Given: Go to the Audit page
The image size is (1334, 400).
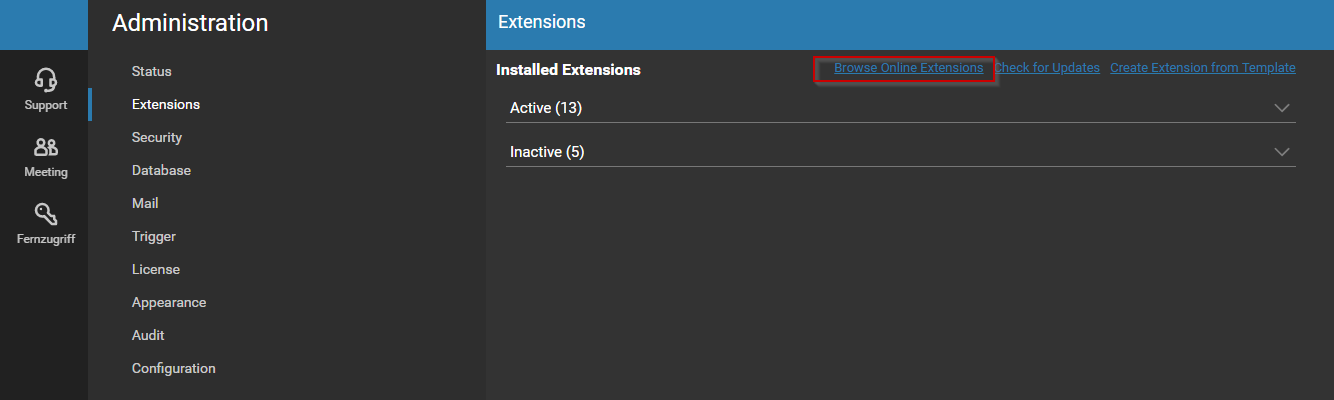Looking at the screenshot, I should click(148, 335).
